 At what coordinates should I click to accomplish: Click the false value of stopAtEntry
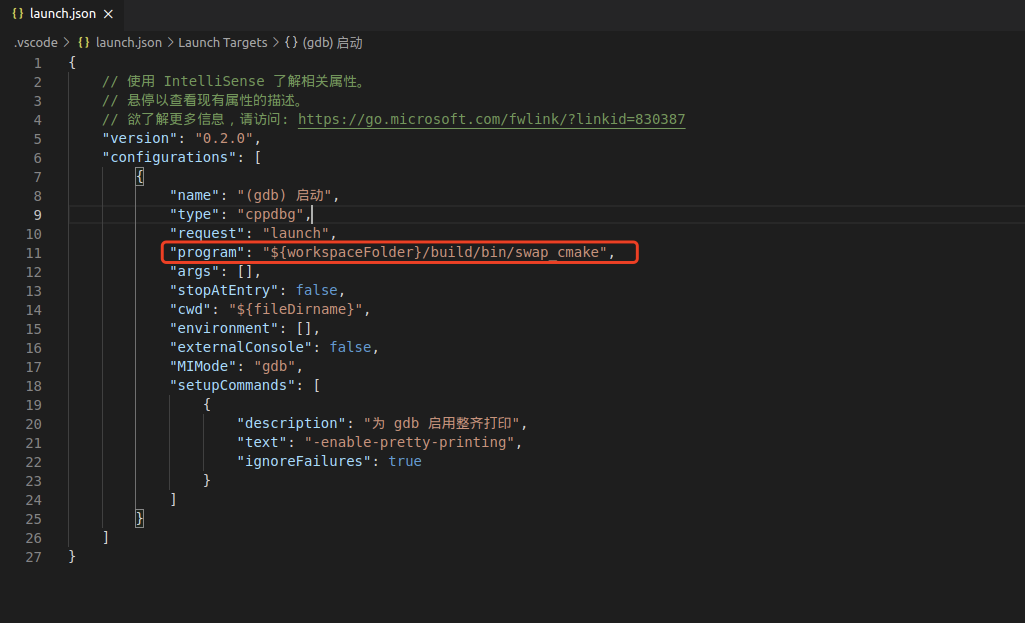(x=316, y=290)
